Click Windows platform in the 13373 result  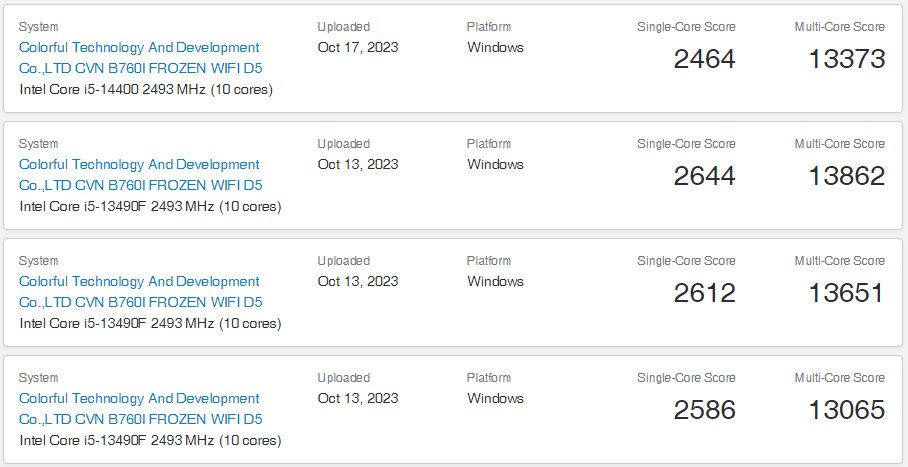tap(495, 47)
